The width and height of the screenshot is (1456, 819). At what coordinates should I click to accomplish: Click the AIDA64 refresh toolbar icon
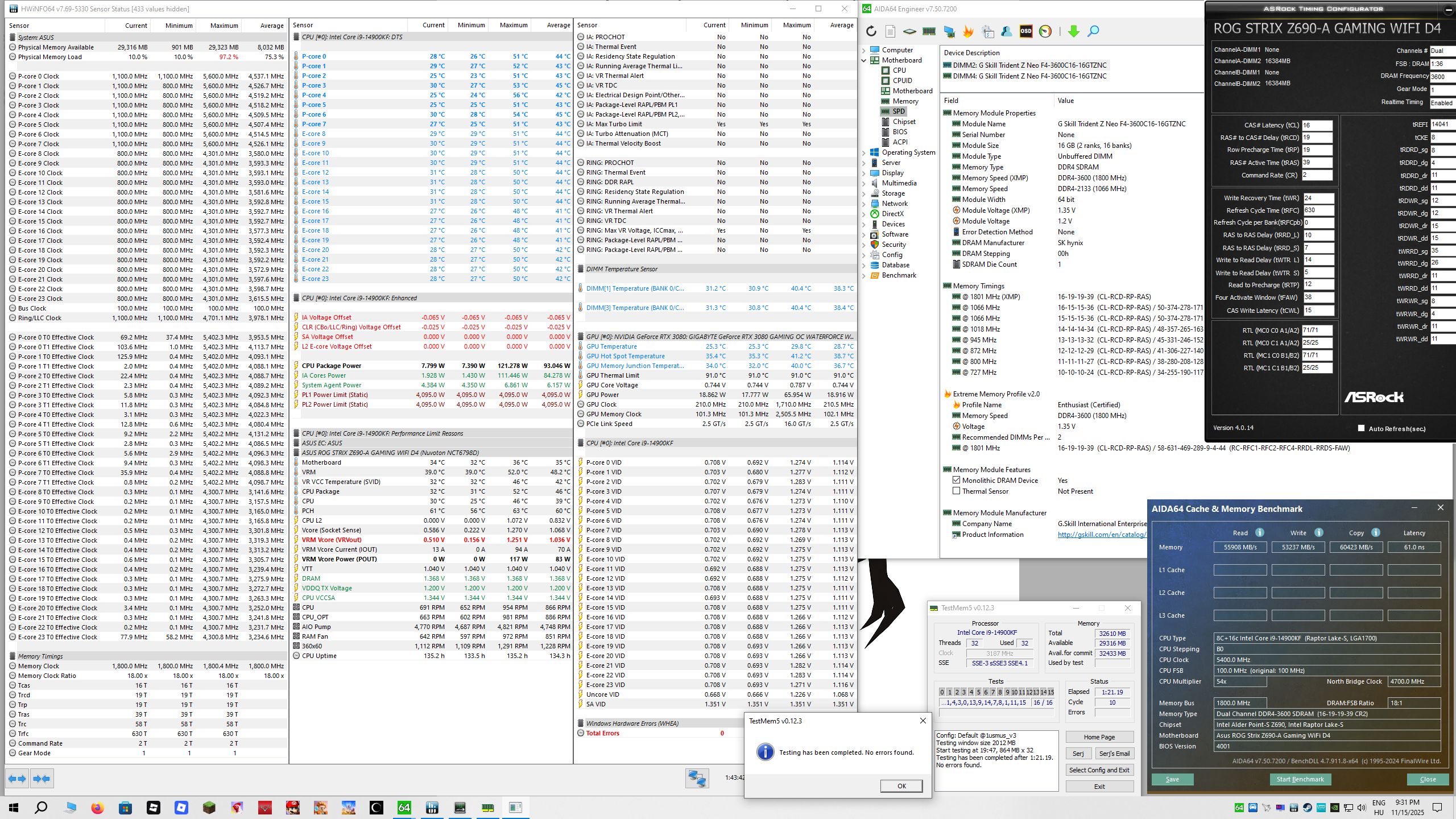pyautogui.click(x=871, y=31)
